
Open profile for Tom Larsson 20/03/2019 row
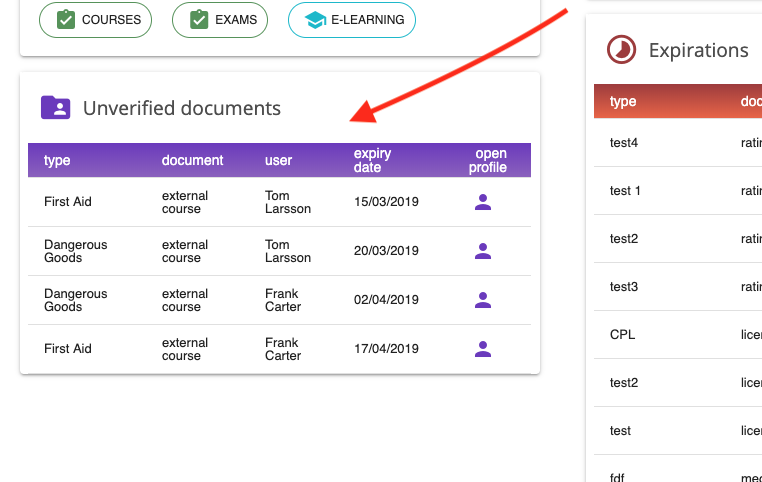point(483,251)
